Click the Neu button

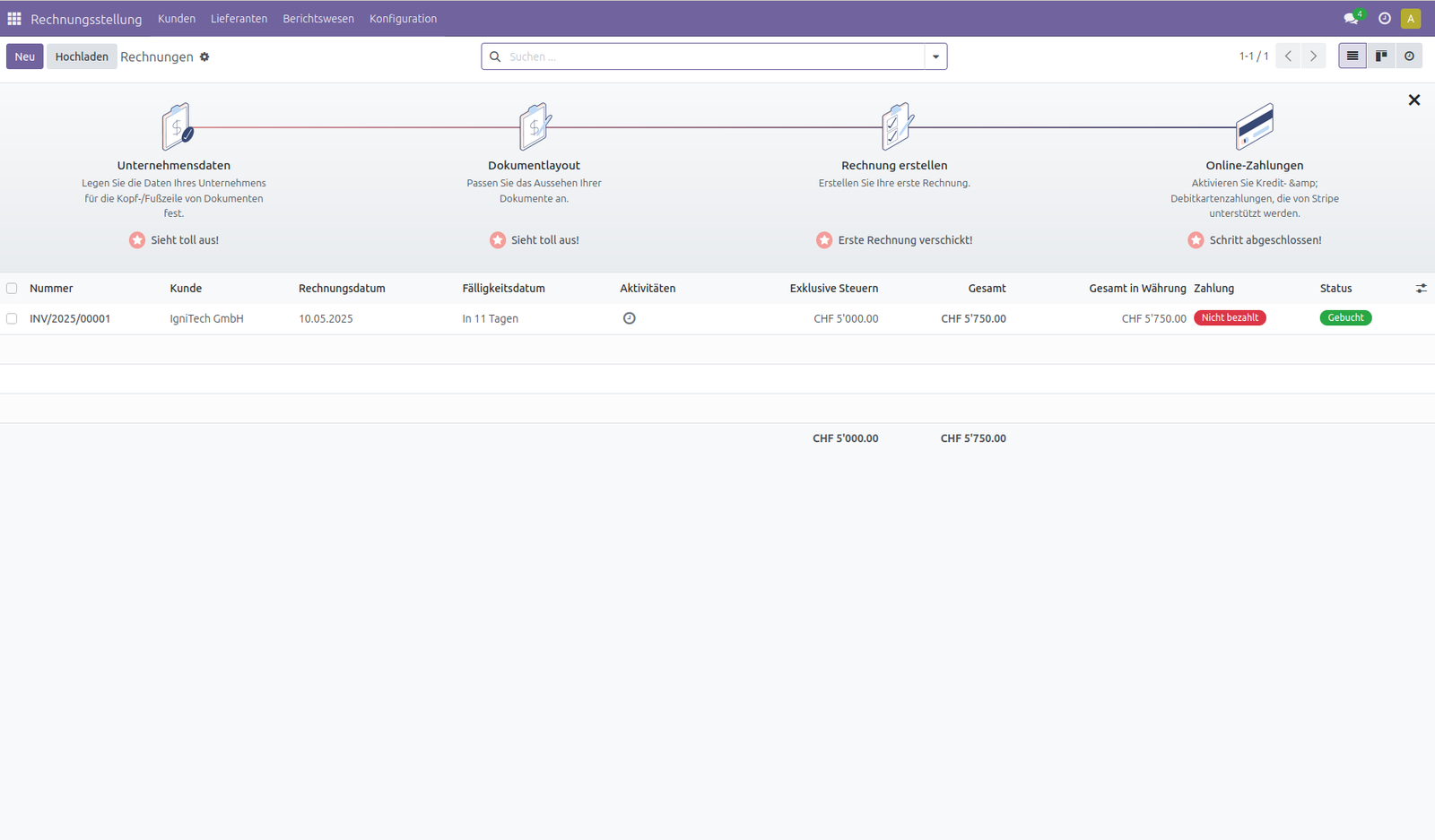(x=25, y=56)
